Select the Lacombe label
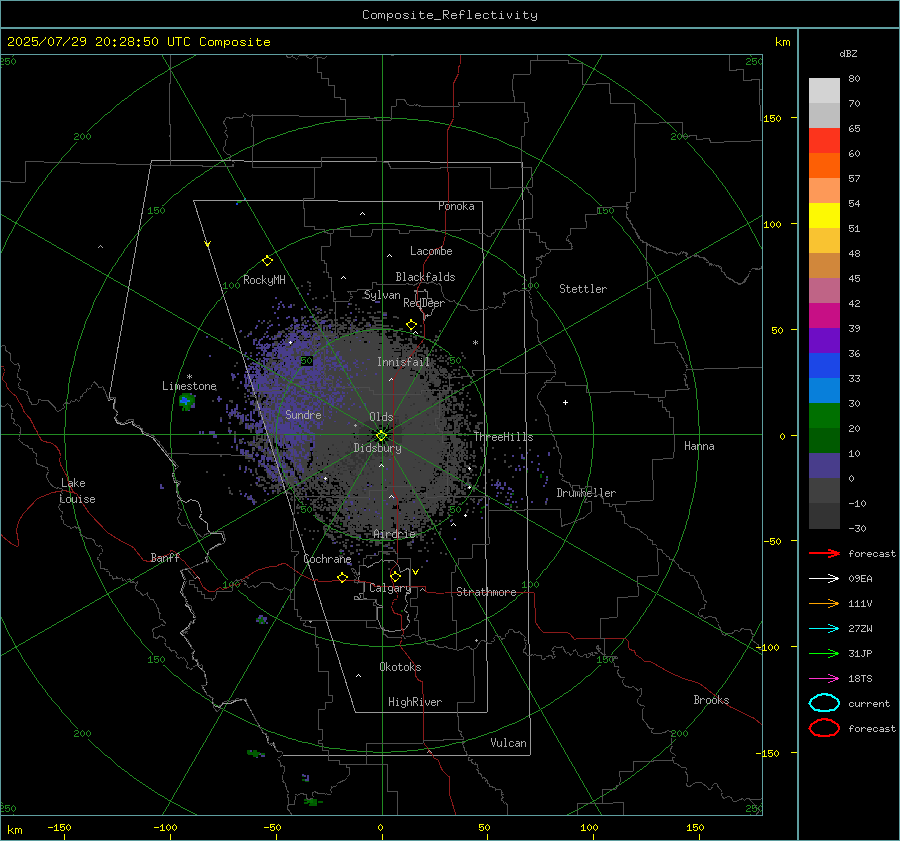The width and height of the screenshot is (900, 841). tap(431, 251)
